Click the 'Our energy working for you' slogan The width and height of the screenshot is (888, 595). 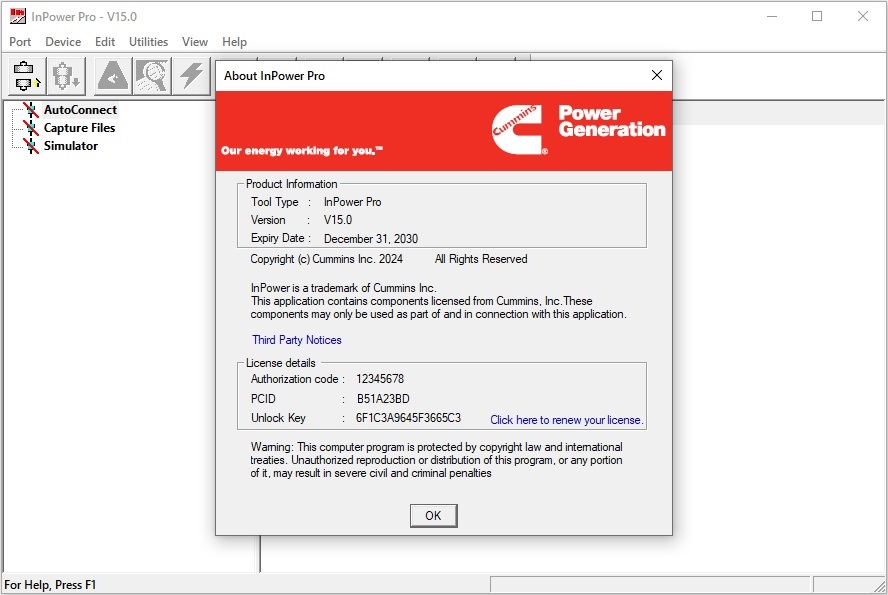[x=302, y=151]
